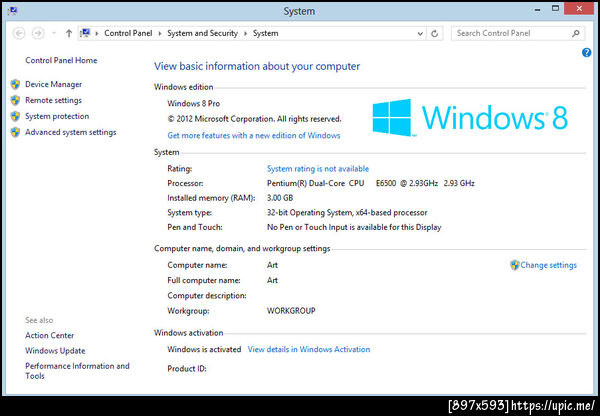Click the Back navigation arrow
Viewport: 600px width, 416px height.
[x=19, y=33]
